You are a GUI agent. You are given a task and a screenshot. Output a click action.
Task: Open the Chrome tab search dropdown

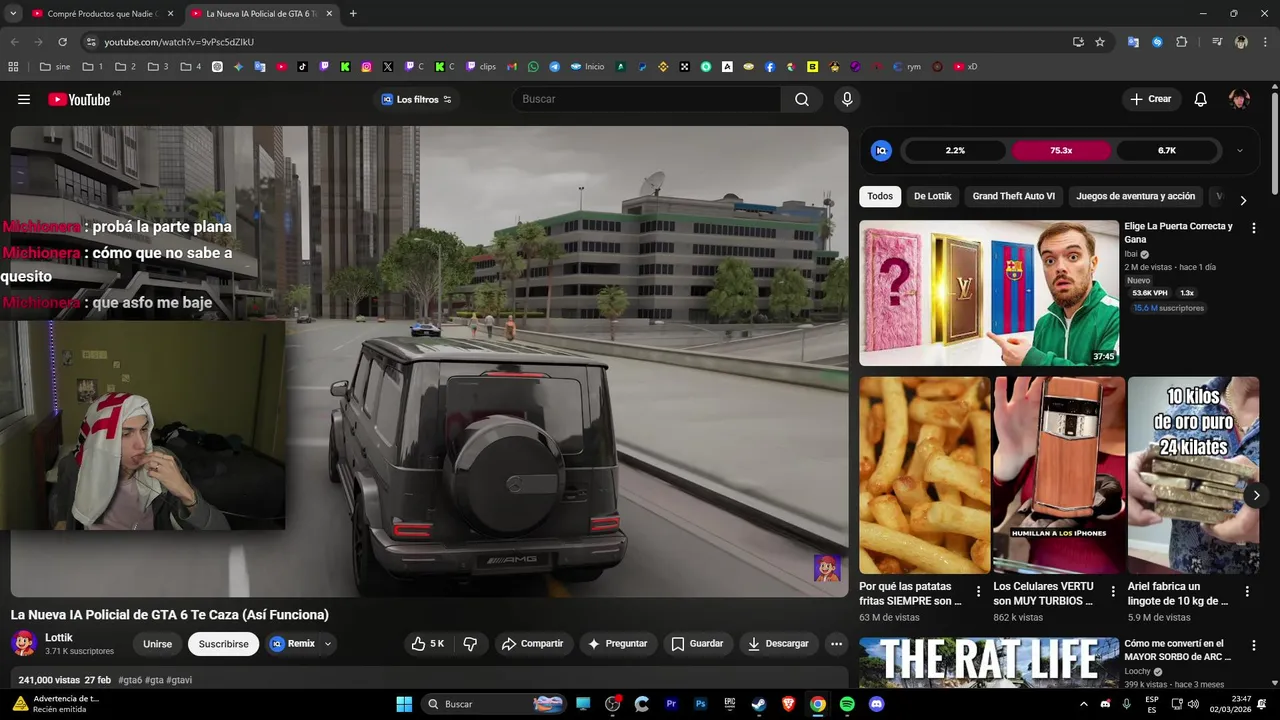click(13, 14)
